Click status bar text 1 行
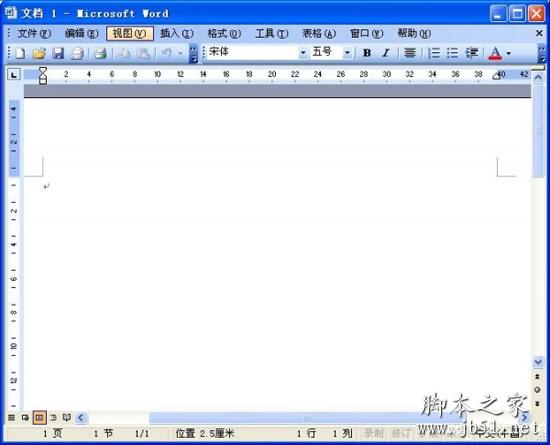The width and height of the screenshot is (550, 445). click(x=306, y=434)
